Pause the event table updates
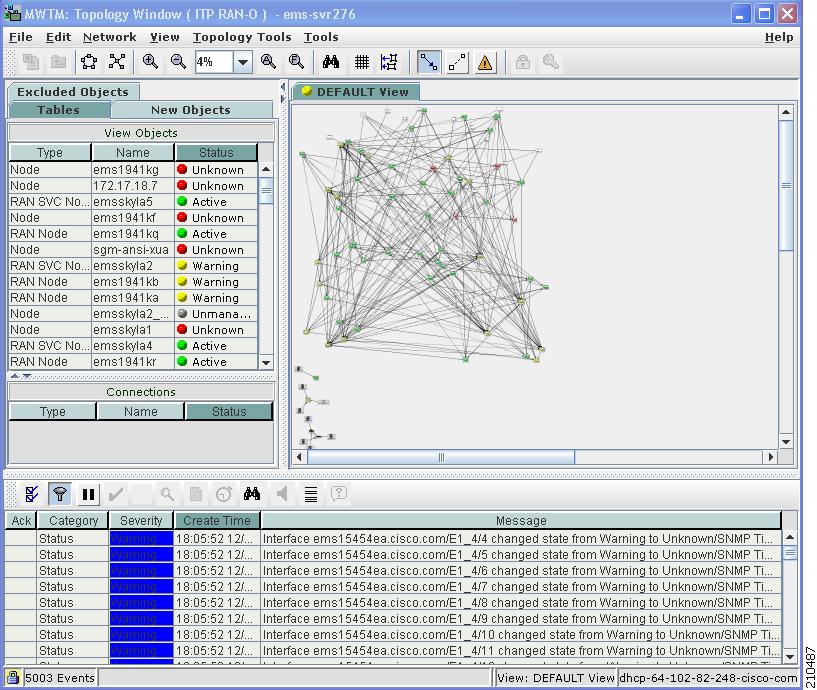The width and height of the screenshot is (817, 690). click(89, 494)
